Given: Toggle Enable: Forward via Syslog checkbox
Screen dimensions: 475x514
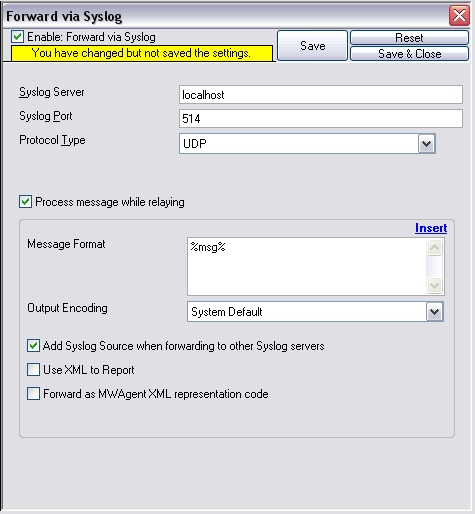Looking at the screenshot, I should [x=17, y=37].
